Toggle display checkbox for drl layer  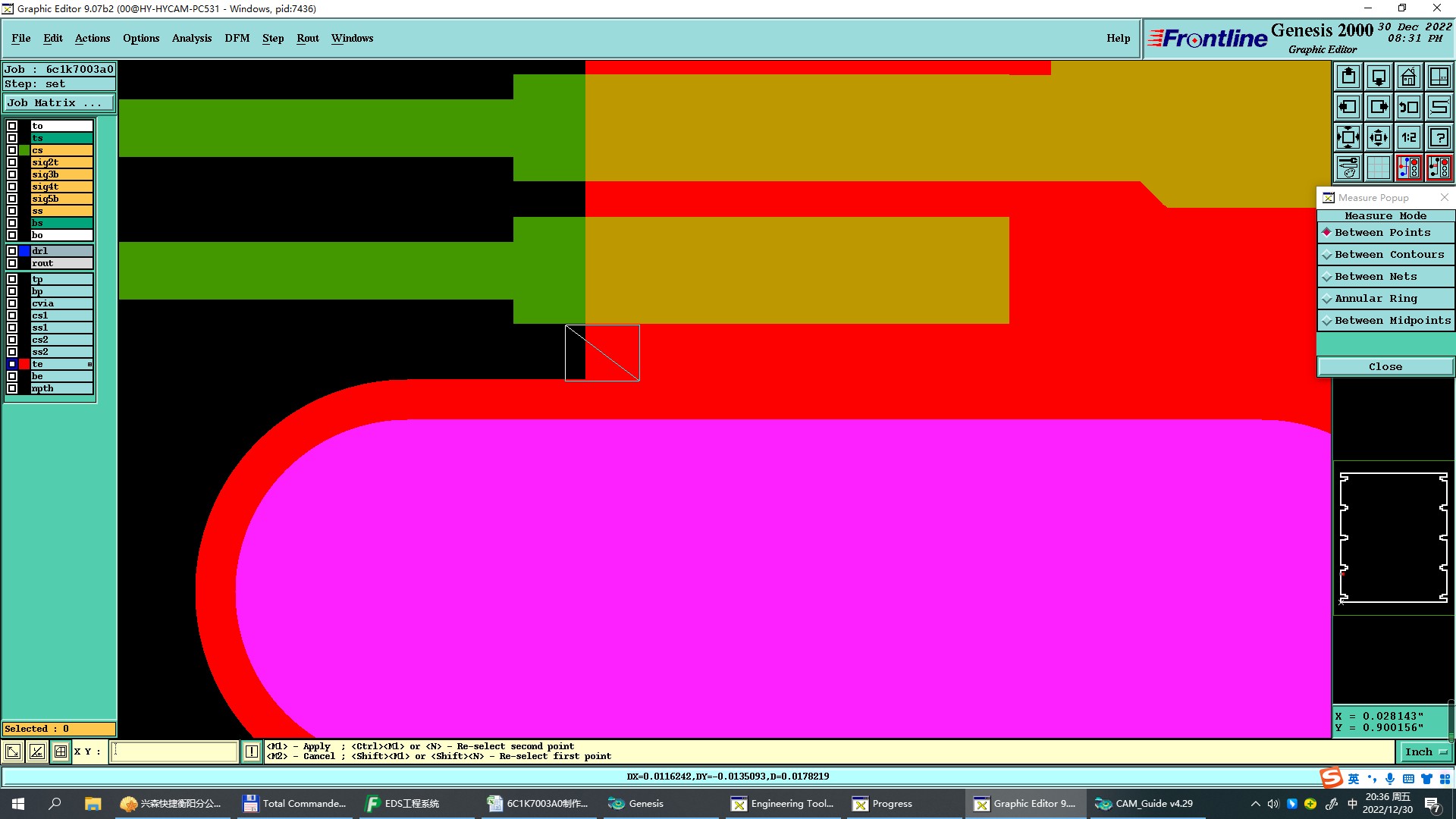point(12,251)
